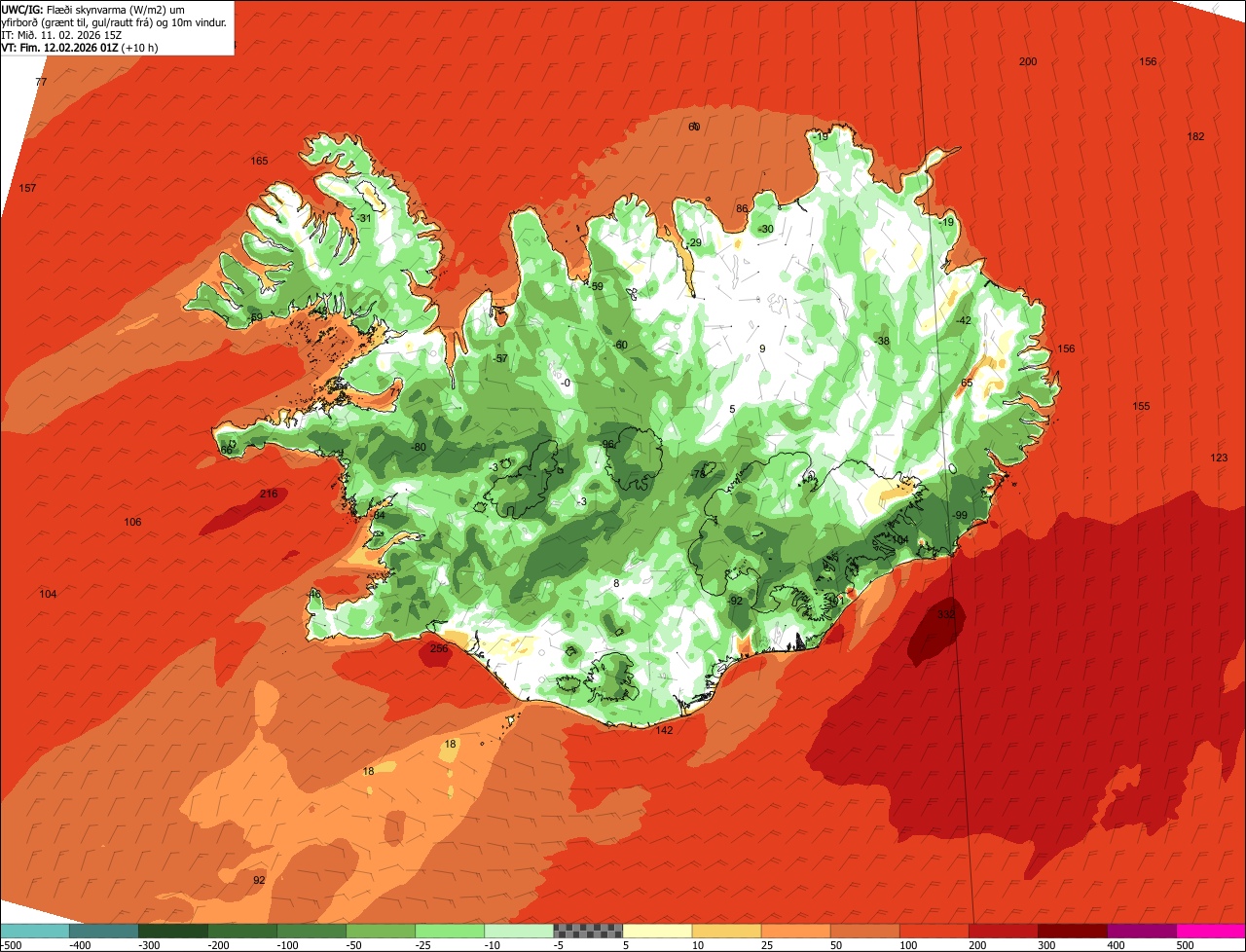Click the map value -38 in eastern Iceland
1246x952 pixels.
tap(882, 341)
